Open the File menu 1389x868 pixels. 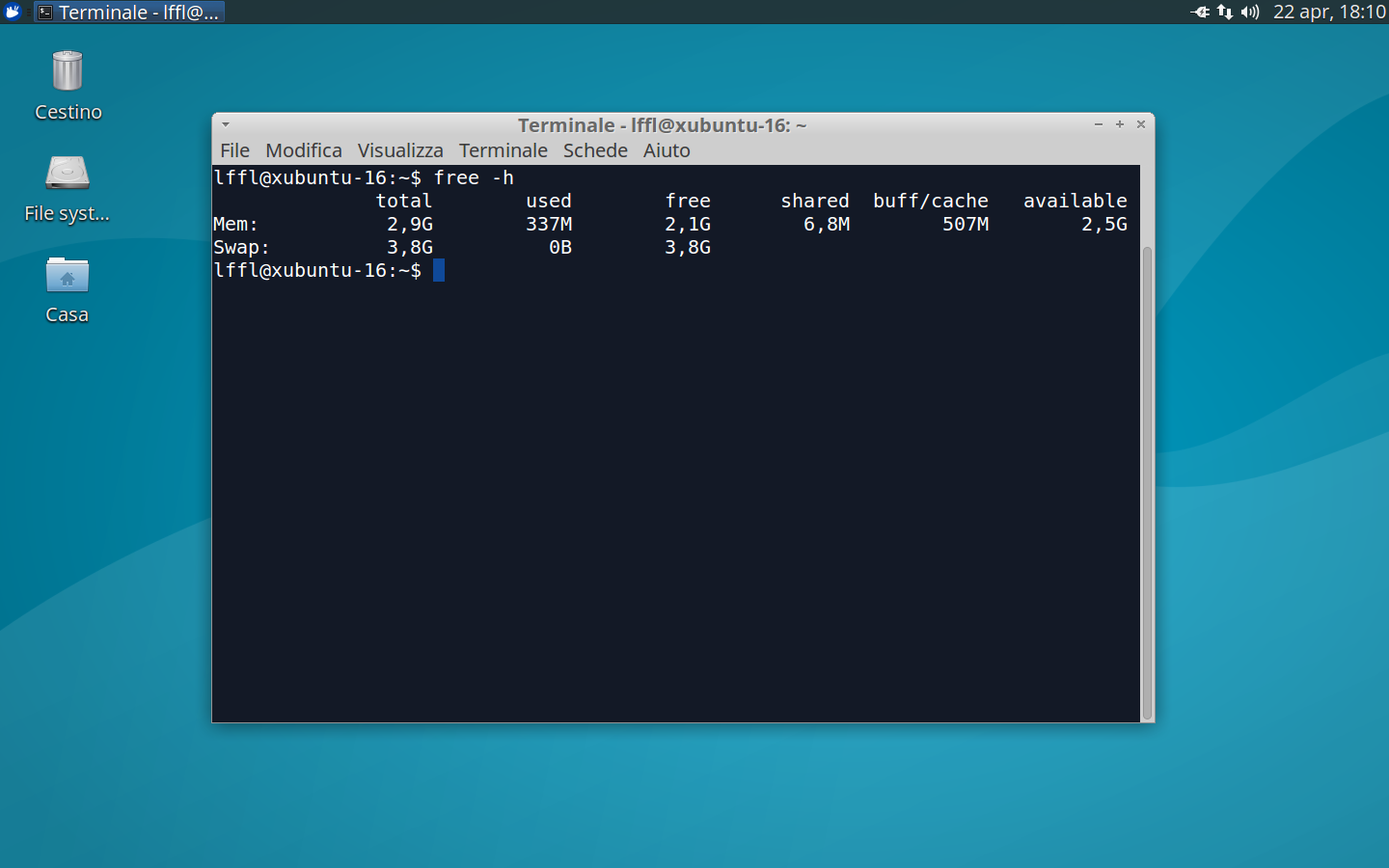click(x=233, y=150)
